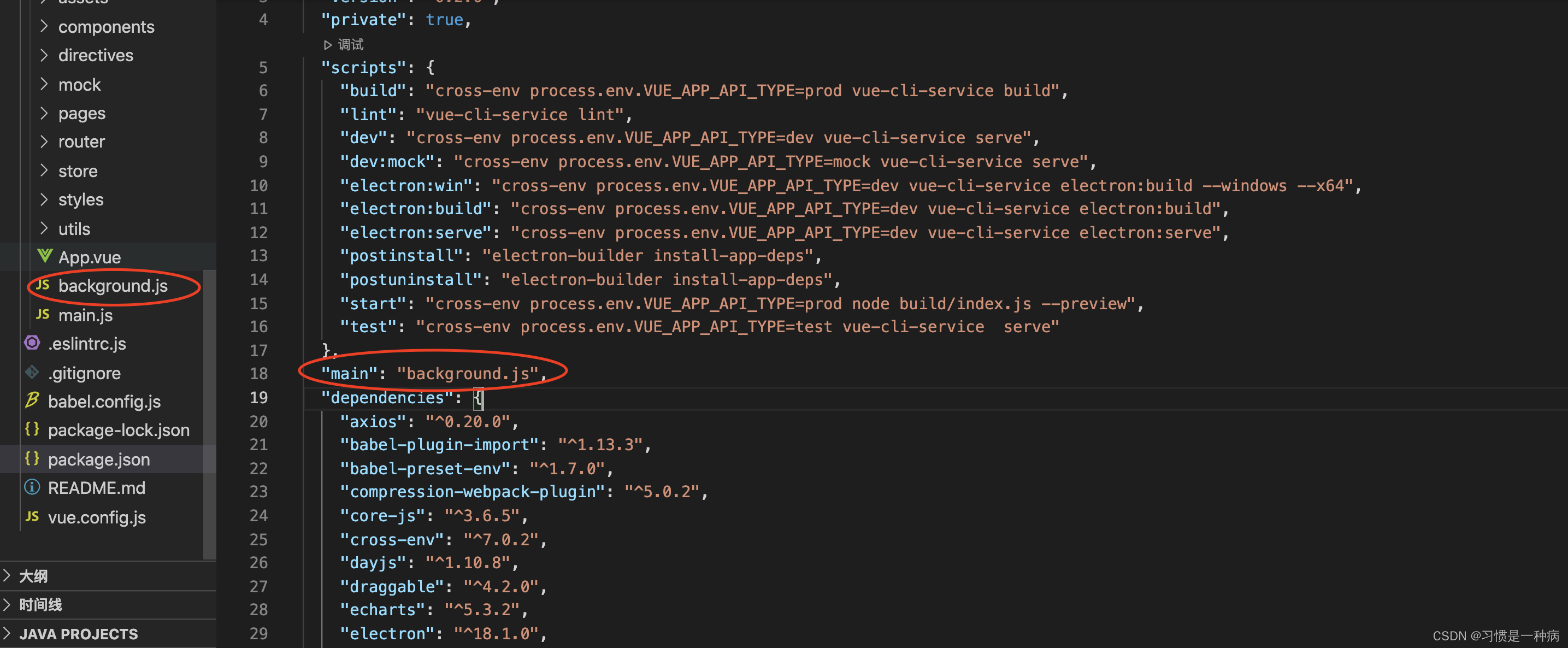Expand the router folder chevron
1568x648 pixels.
click(44, 141)
